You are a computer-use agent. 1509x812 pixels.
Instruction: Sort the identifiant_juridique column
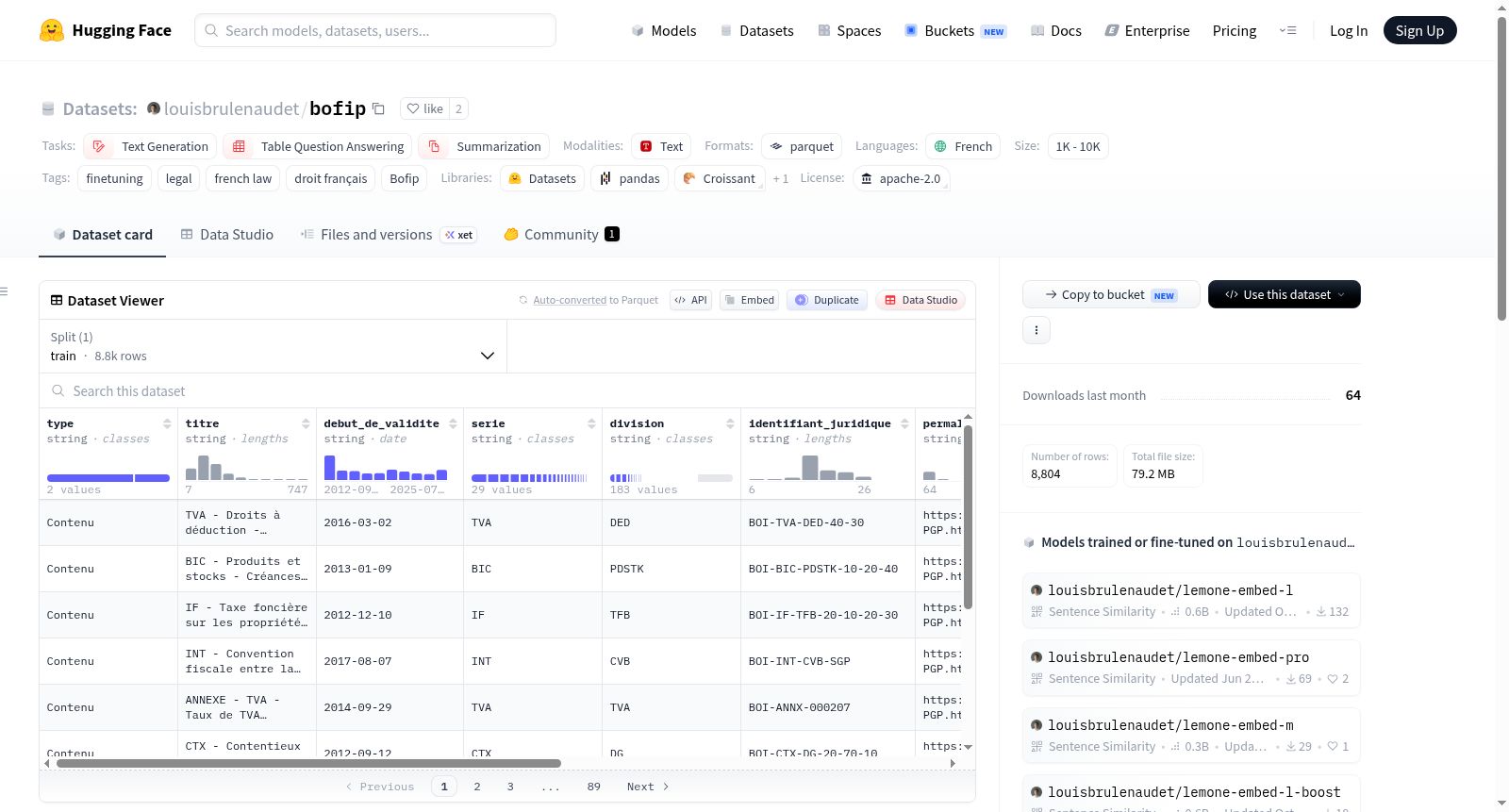click(904, 423)
